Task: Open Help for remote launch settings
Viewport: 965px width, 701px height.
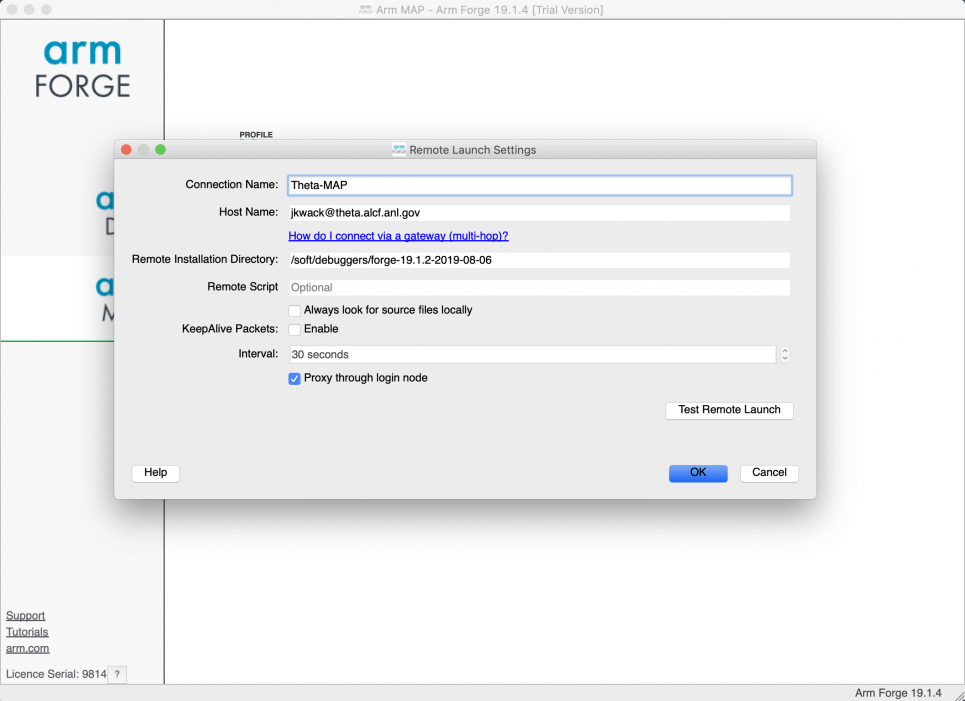Action: tap(155, 473)
